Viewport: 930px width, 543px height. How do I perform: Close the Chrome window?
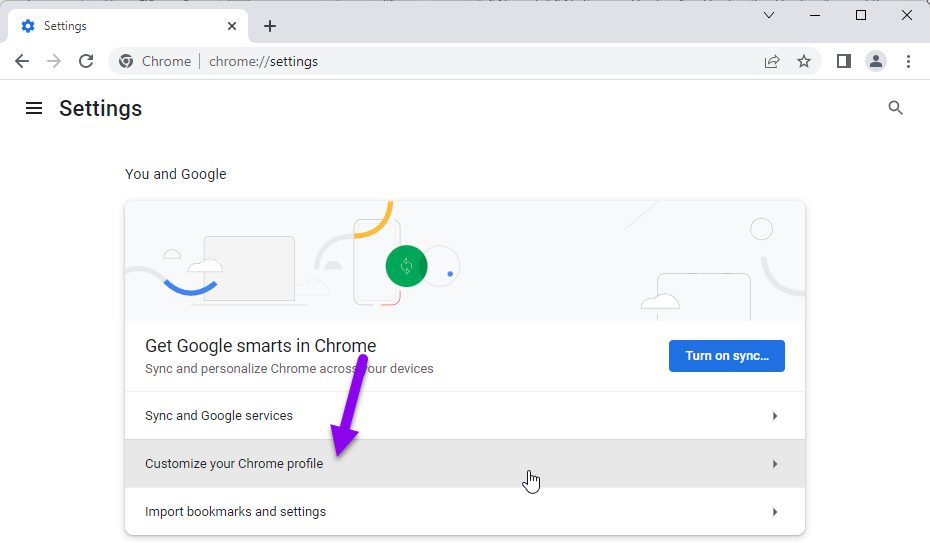907,15
